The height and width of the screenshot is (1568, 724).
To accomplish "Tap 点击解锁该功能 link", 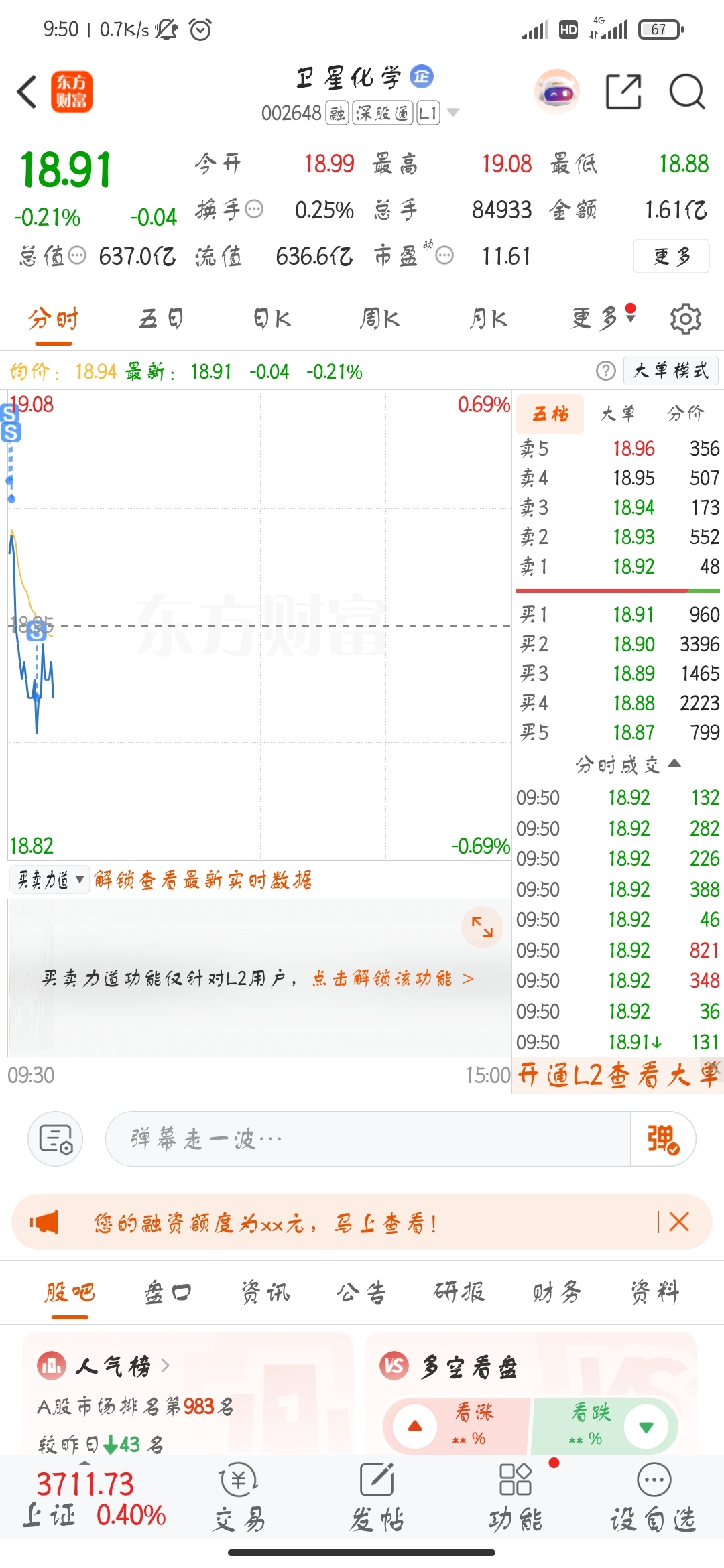I will click(x=393, y=978).
